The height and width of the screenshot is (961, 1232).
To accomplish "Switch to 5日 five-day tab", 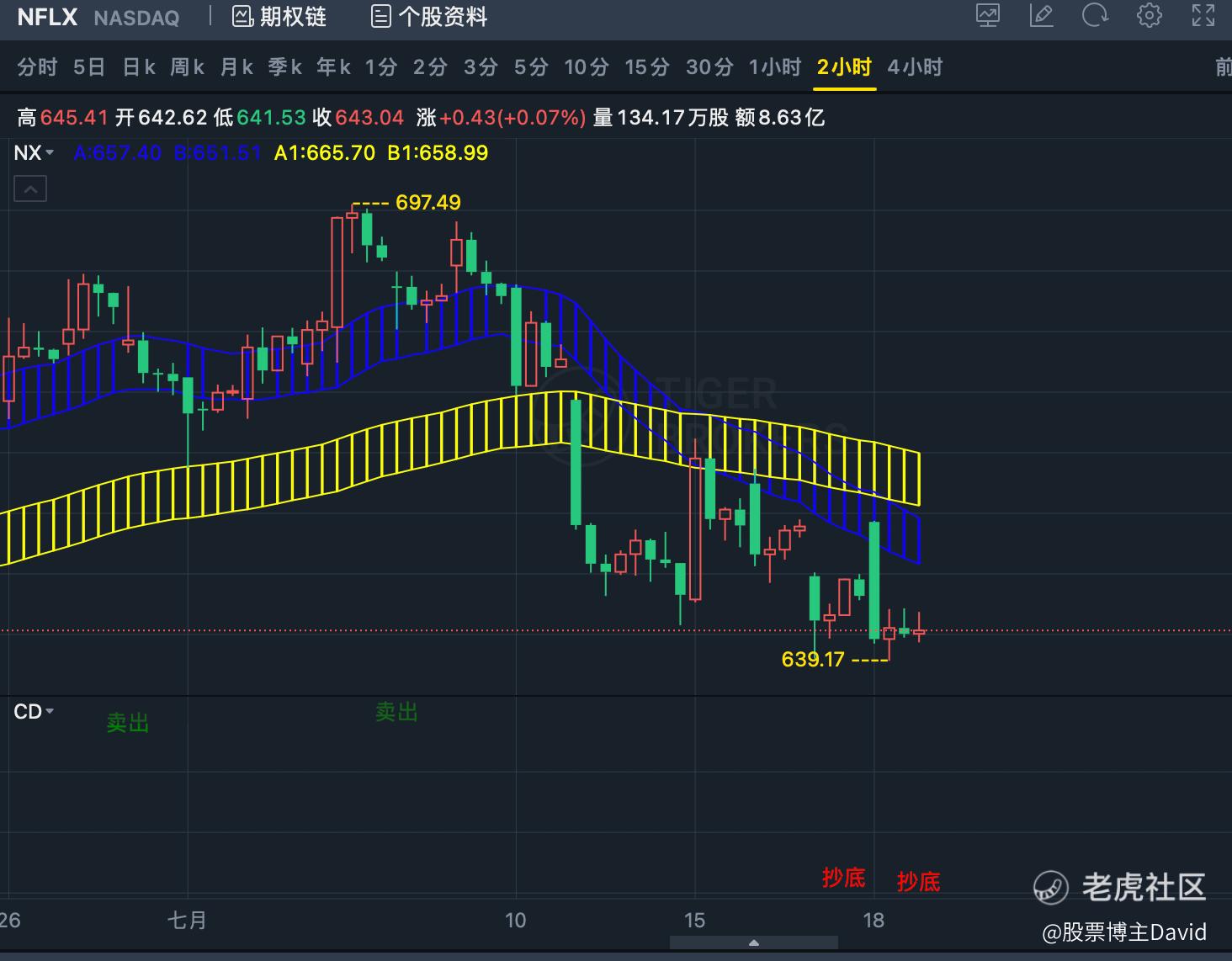I will (89, 67).
